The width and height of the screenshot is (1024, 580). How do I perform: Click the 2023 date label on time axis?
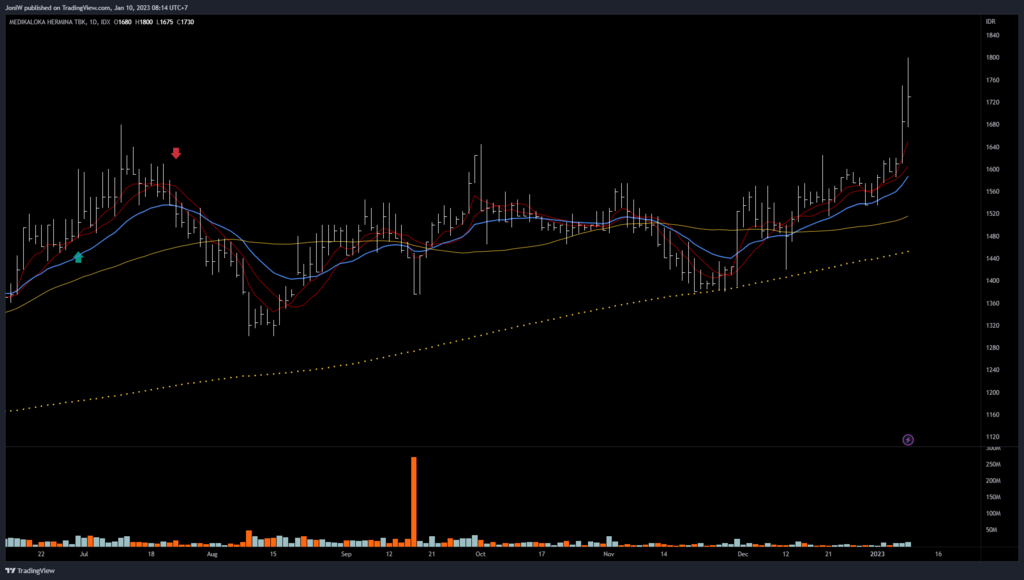[878, 552]
